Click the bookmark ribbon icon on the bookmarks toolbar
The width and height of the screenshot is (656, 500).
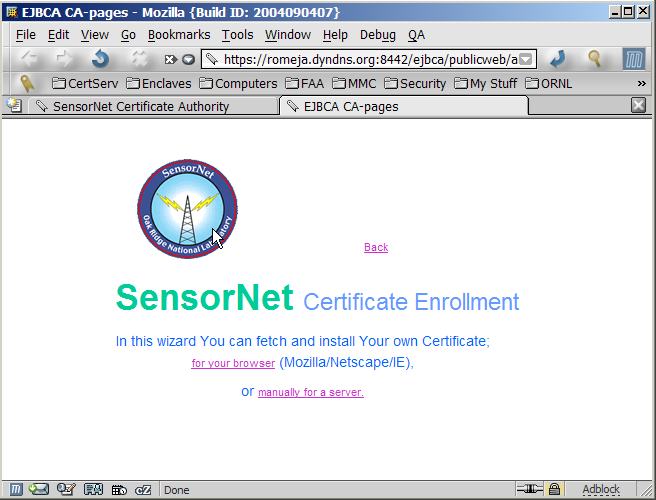[x=27, y=83]
